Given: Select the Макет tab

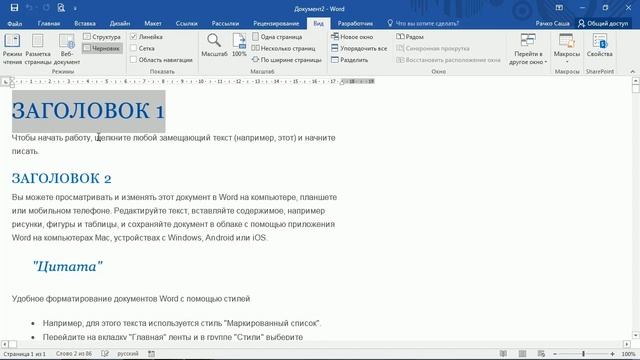Looking at the screenshot, I should pyautogui.click(x=153, y=23).
